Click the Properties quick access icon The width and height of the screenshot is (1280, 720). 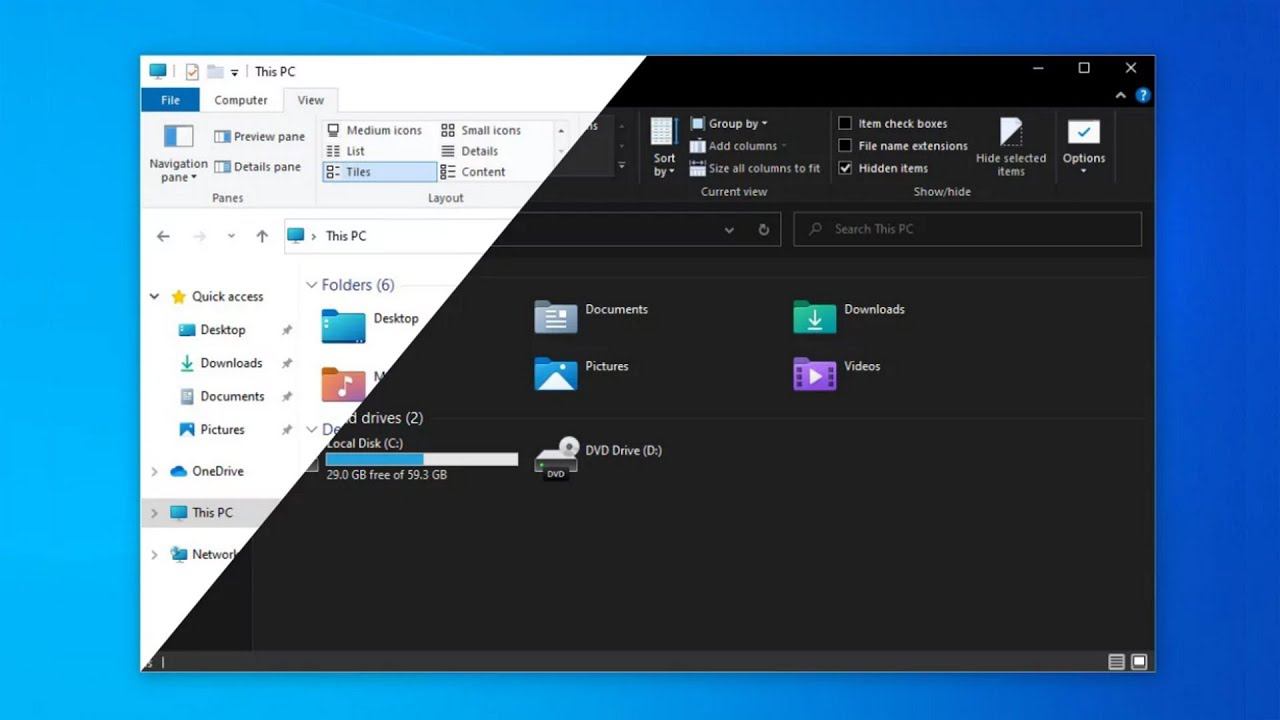(x=192, y=72)
